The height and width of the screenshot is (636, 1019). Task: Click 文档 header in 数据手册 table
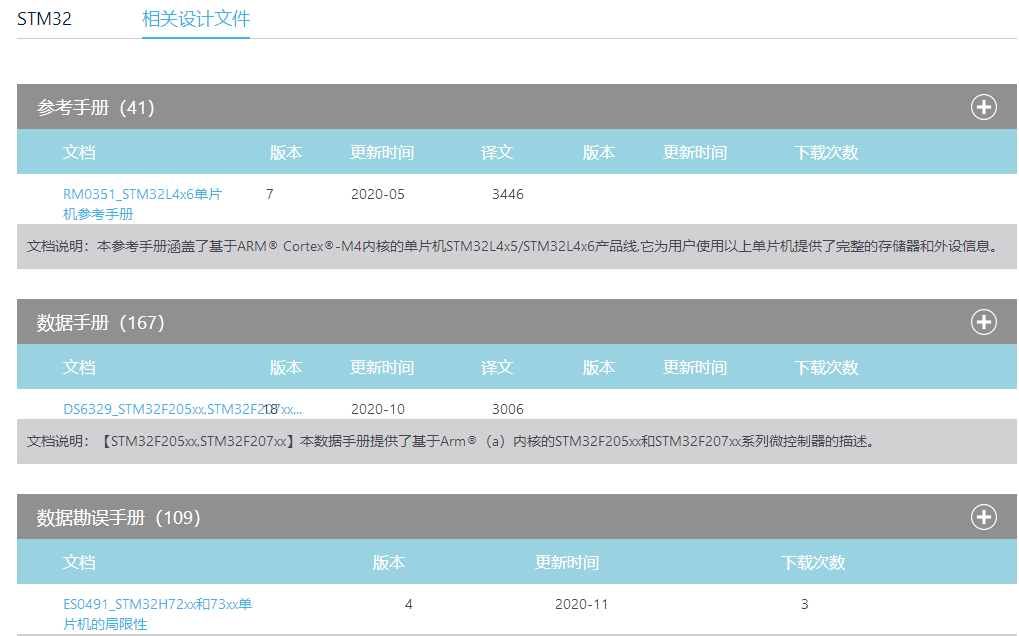[79, 367]
